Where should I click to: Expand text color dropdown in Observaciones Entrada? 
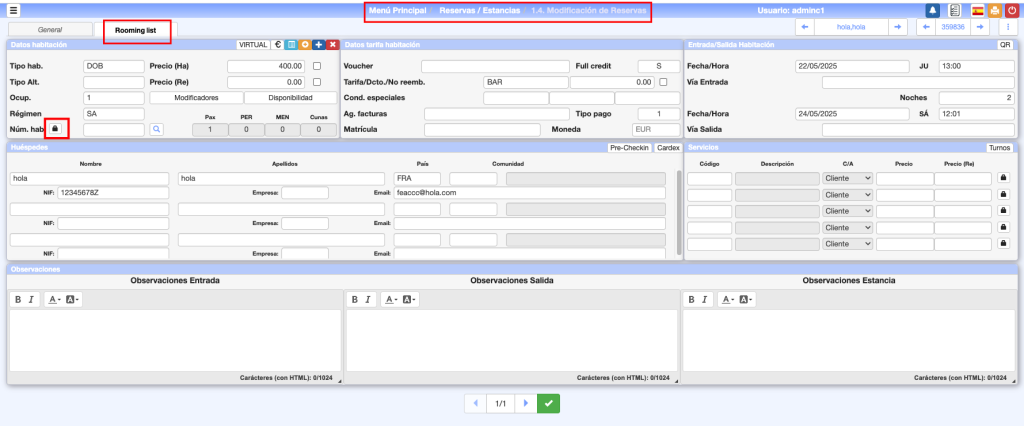pyautogui.click(x=56, y=299)
